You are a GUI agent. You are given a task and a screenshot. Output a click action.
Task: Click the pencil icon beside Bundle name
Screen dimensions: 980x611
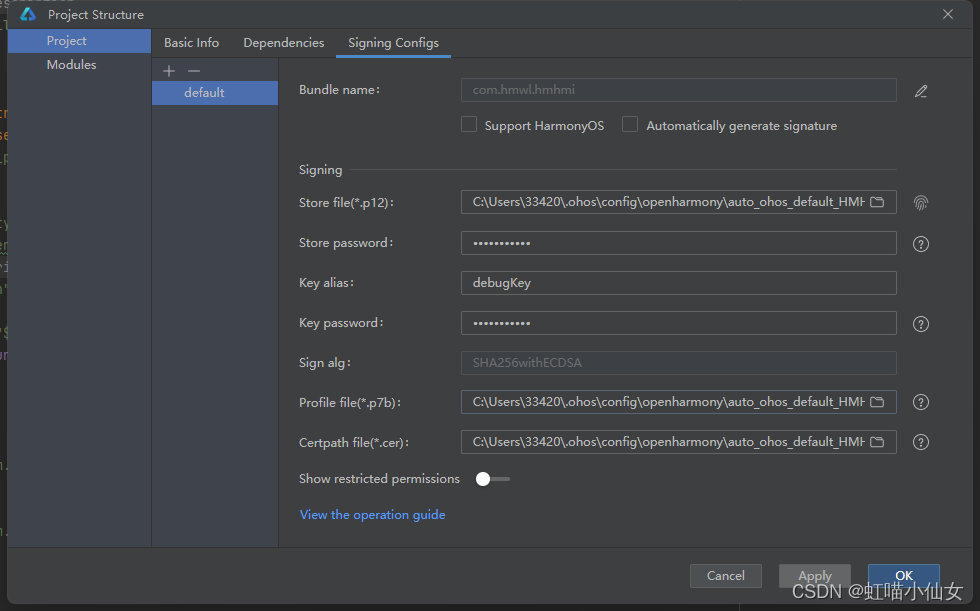coord(921,90)
